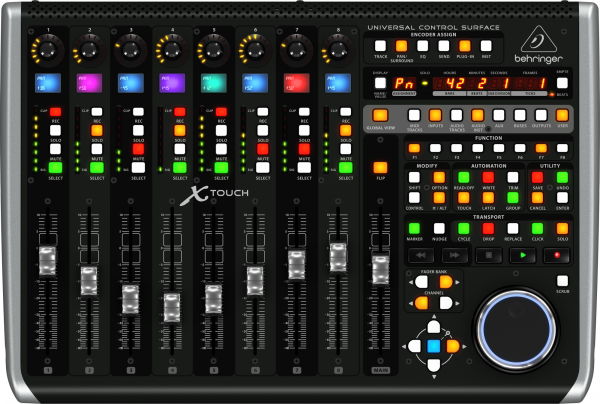Select EQ encoder assign
The width and height of the screenshot is (600, 404).
[x=422, y=46]
